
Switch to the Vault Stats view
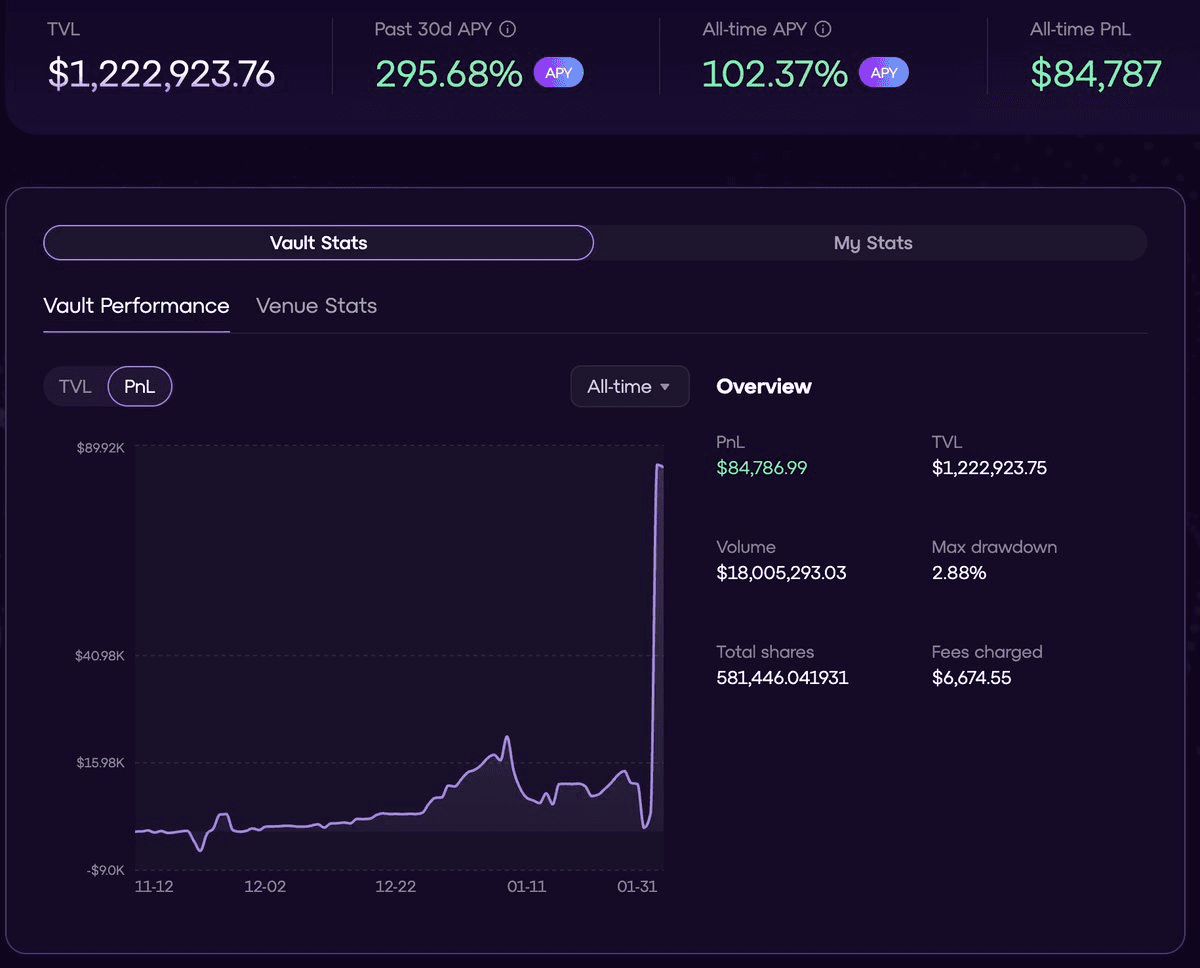coord(318,243)
